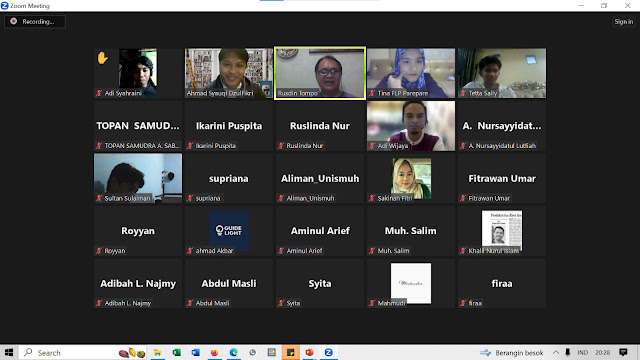The width and height of the screenshot is (640, 360).
Task: Select the Royyan participant tile
Action: [138, 231]
